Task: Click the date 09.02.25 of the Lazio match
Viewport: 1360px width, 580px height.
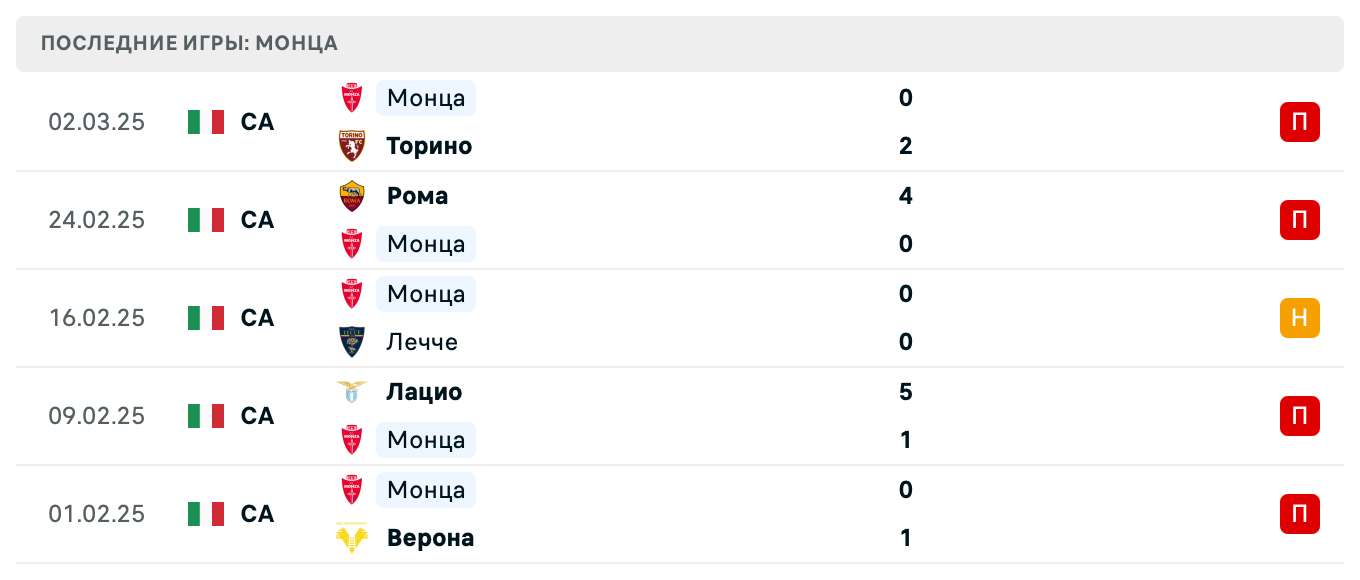Action: pos(97,416)
